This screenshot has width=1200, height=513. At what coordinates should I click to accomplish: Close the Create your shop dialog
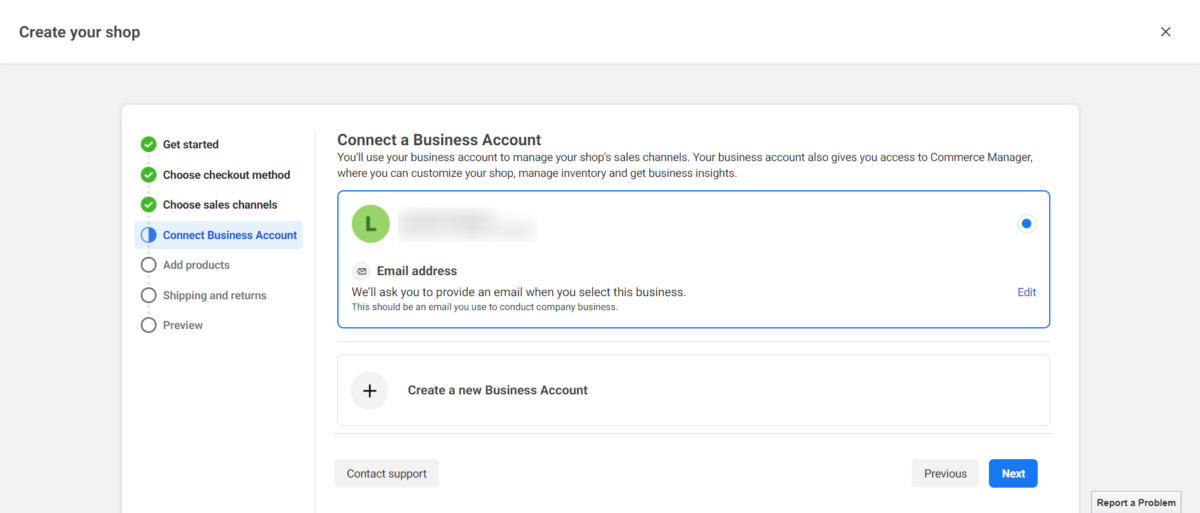point(1165,32)
